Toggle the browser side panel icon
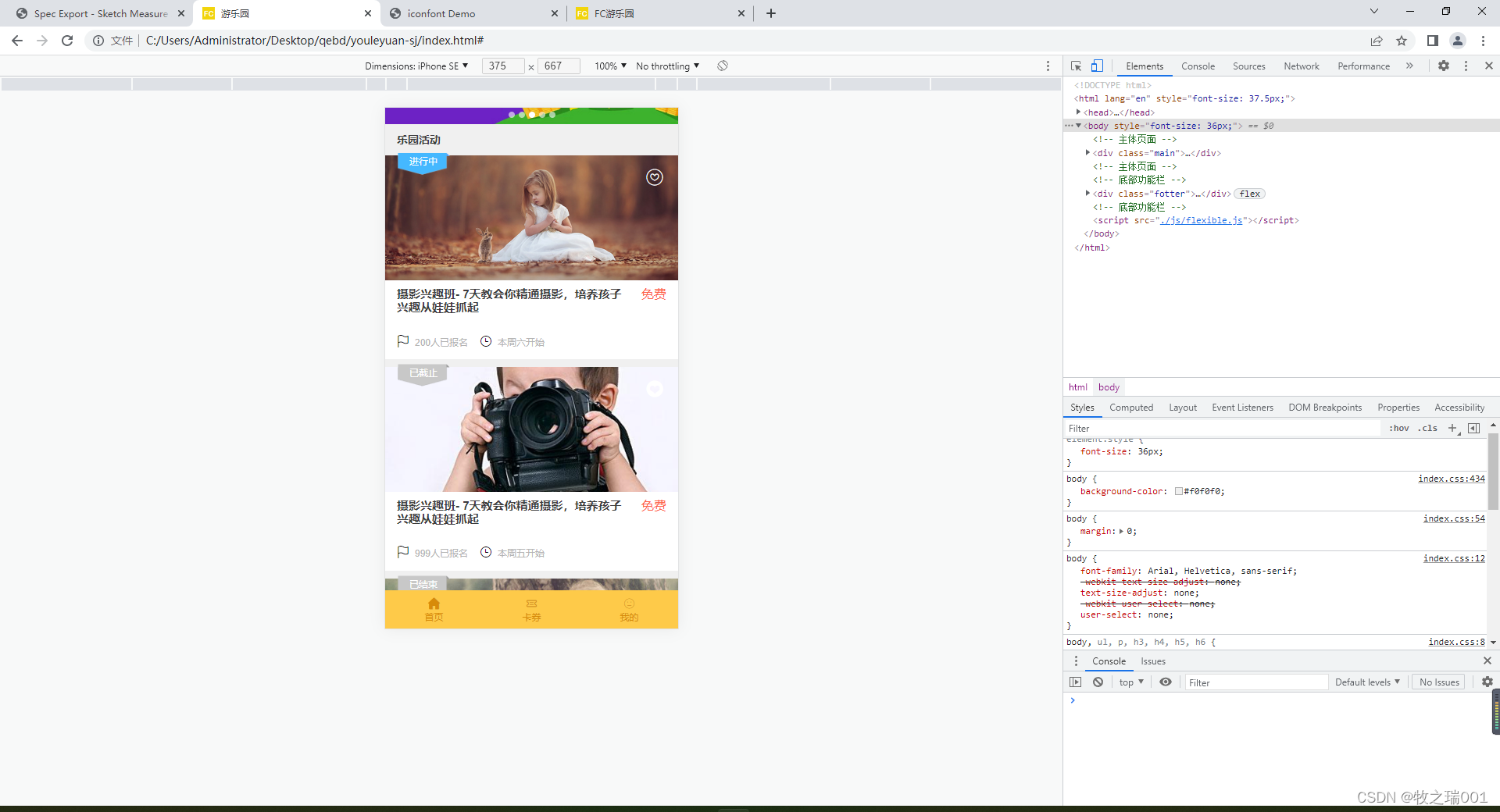1500x812 pixels. [1433, 41]
